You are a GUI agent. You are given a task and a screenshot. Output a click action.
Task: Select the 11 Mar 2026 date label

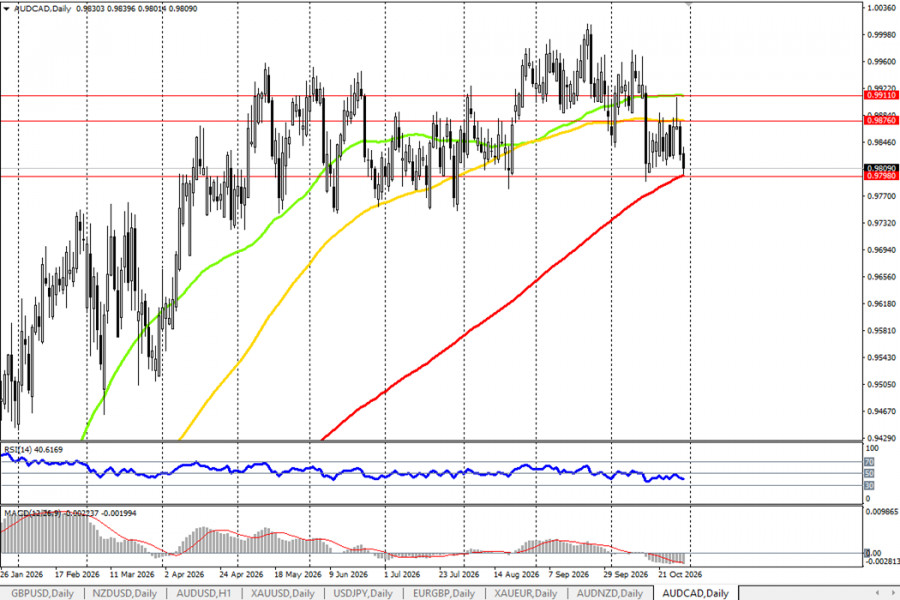132,574
